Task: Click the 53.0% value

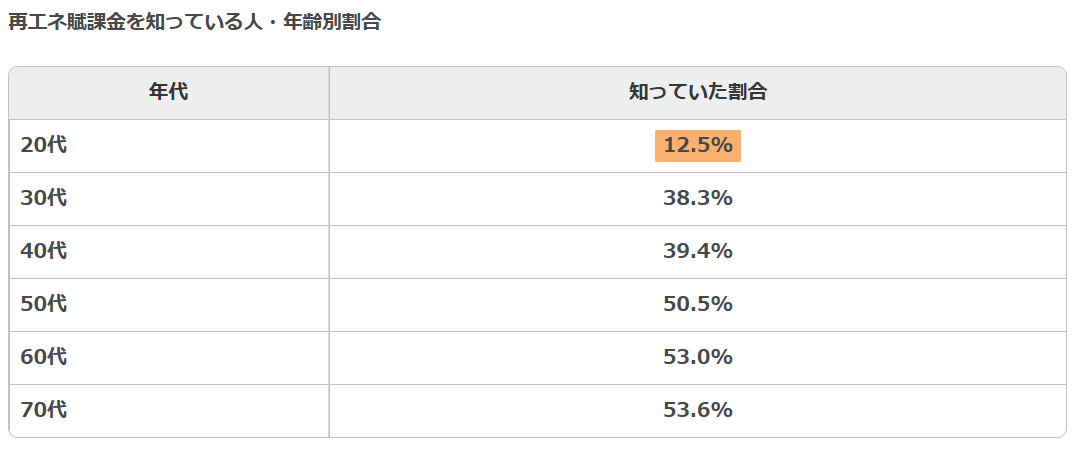Action: coord(698,357)
